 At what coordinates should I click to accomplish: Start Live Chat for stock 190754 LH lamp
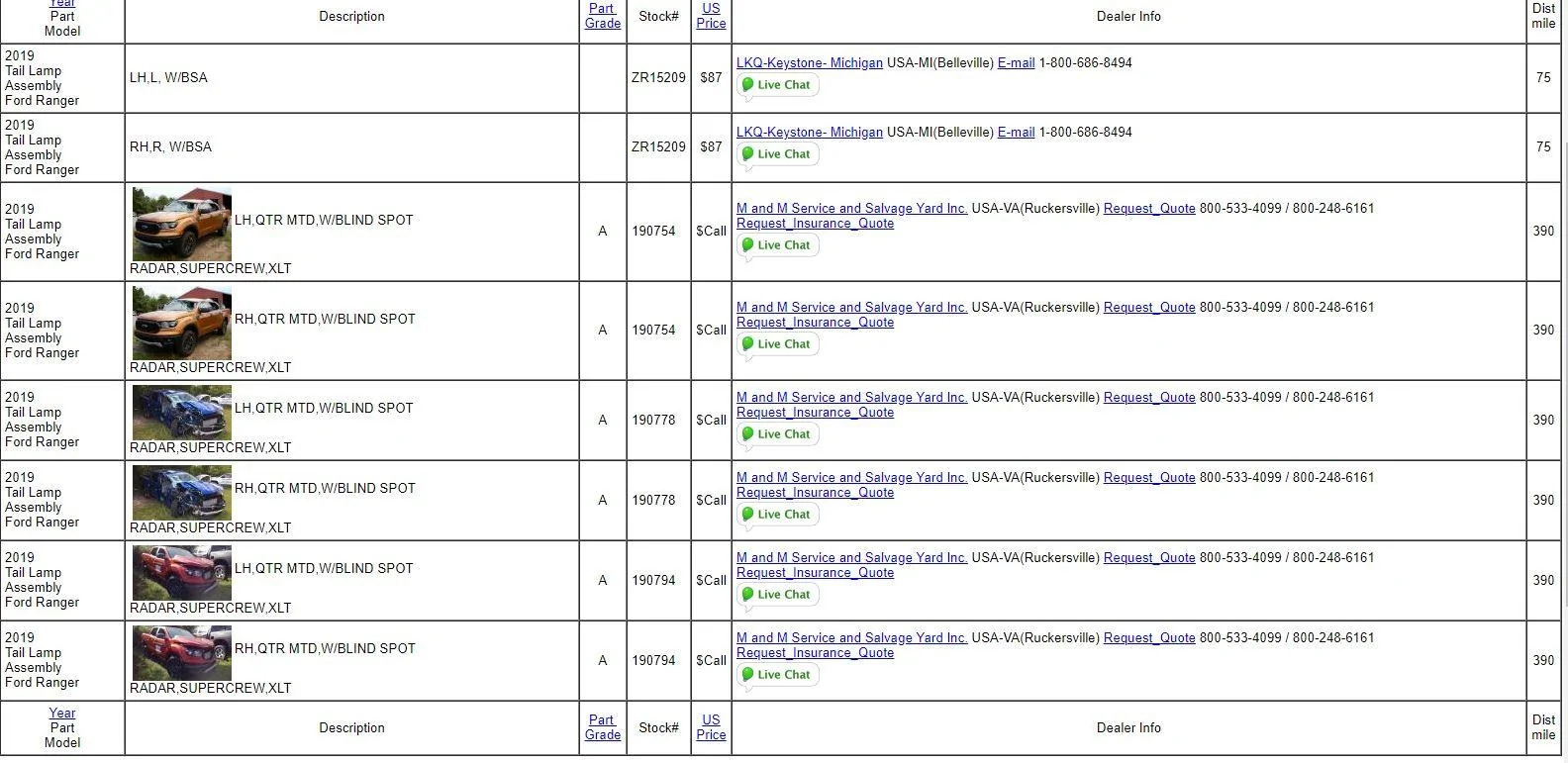(778, 245)
